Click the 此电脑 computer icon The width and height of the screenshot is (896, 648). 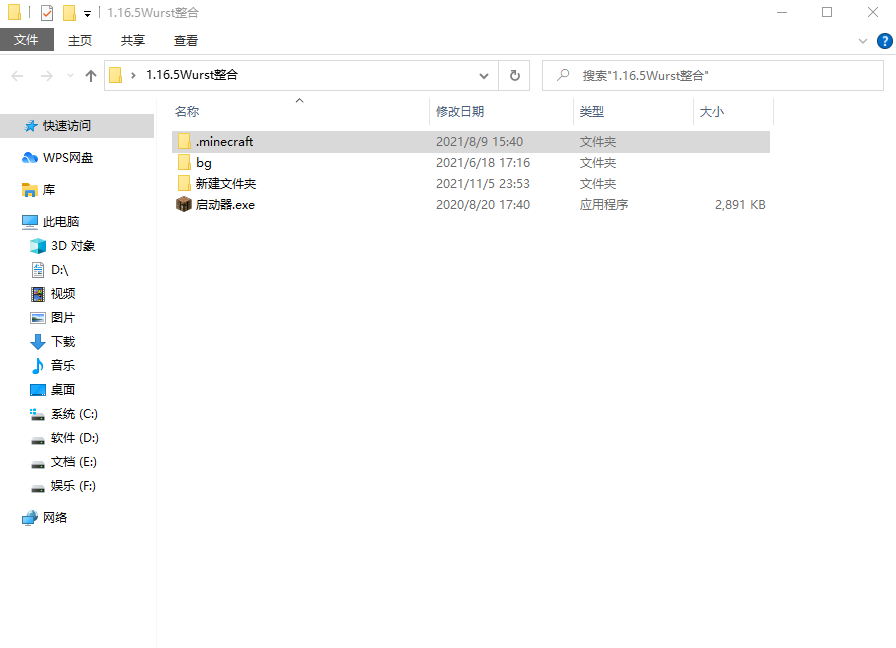click(30, 222)
